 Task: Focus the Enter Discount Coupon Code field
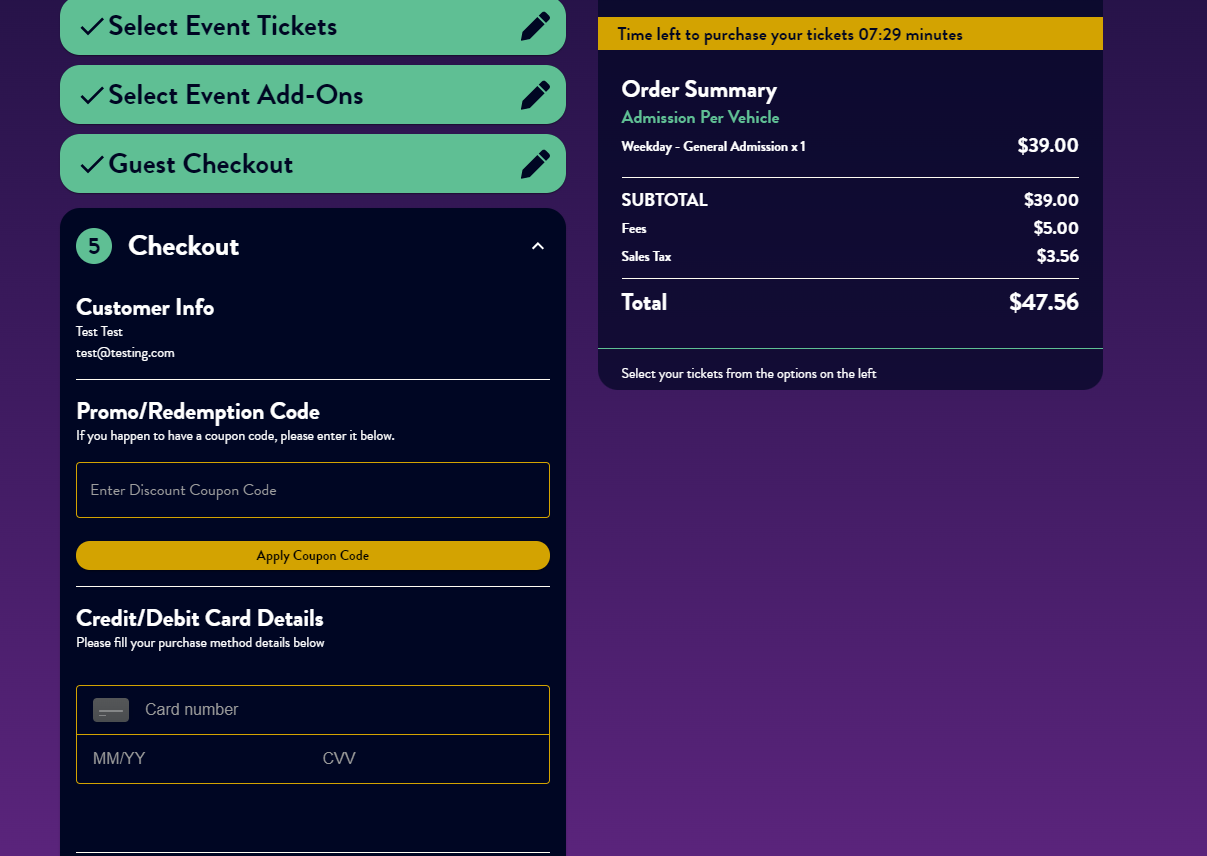click(x=313, y=490)
